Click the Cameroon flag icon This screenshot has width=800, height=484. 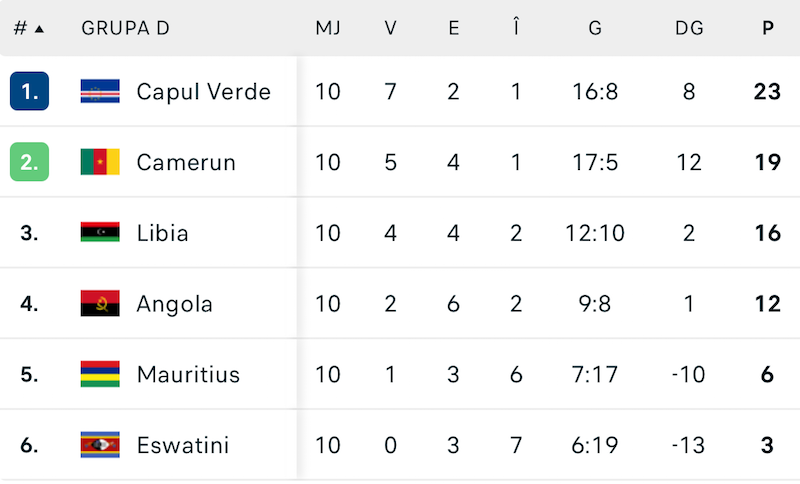click(x=100, y=162)
